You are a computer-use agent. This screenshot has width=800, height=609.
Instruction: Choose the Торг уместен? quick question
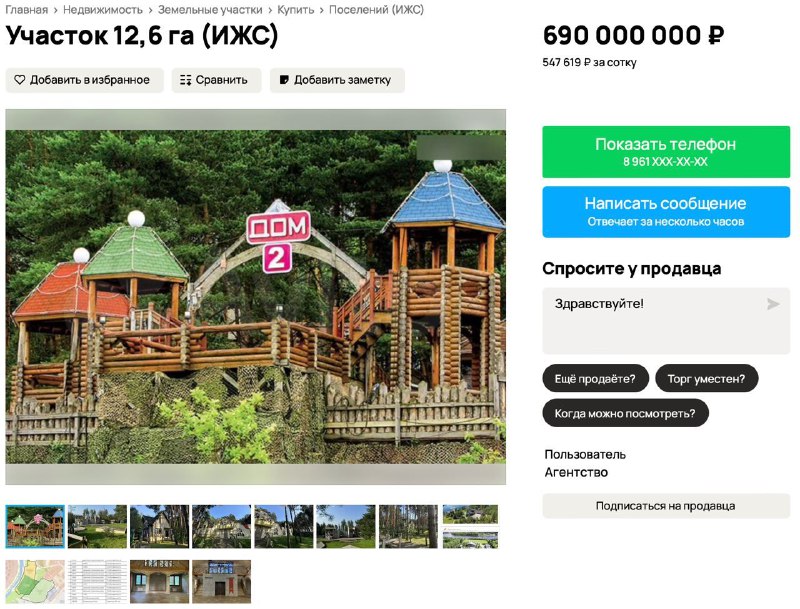pyautogui.click(x=707, y=378)
